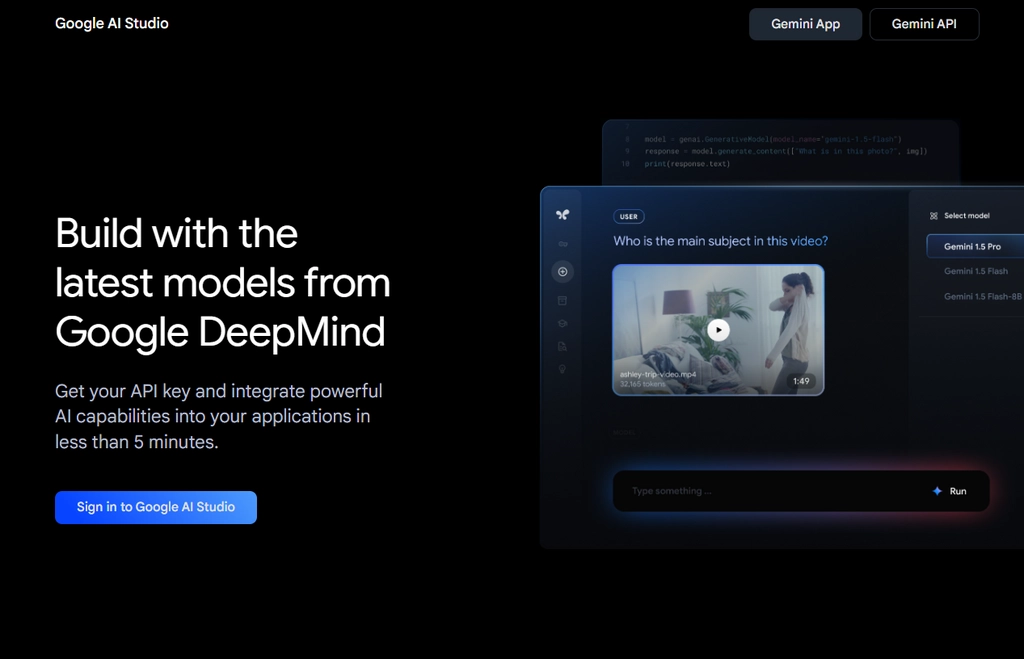Click the 'Build with the latest models' heading
The height and width of the screenshot is (659, 1024).
pos(223,283)
